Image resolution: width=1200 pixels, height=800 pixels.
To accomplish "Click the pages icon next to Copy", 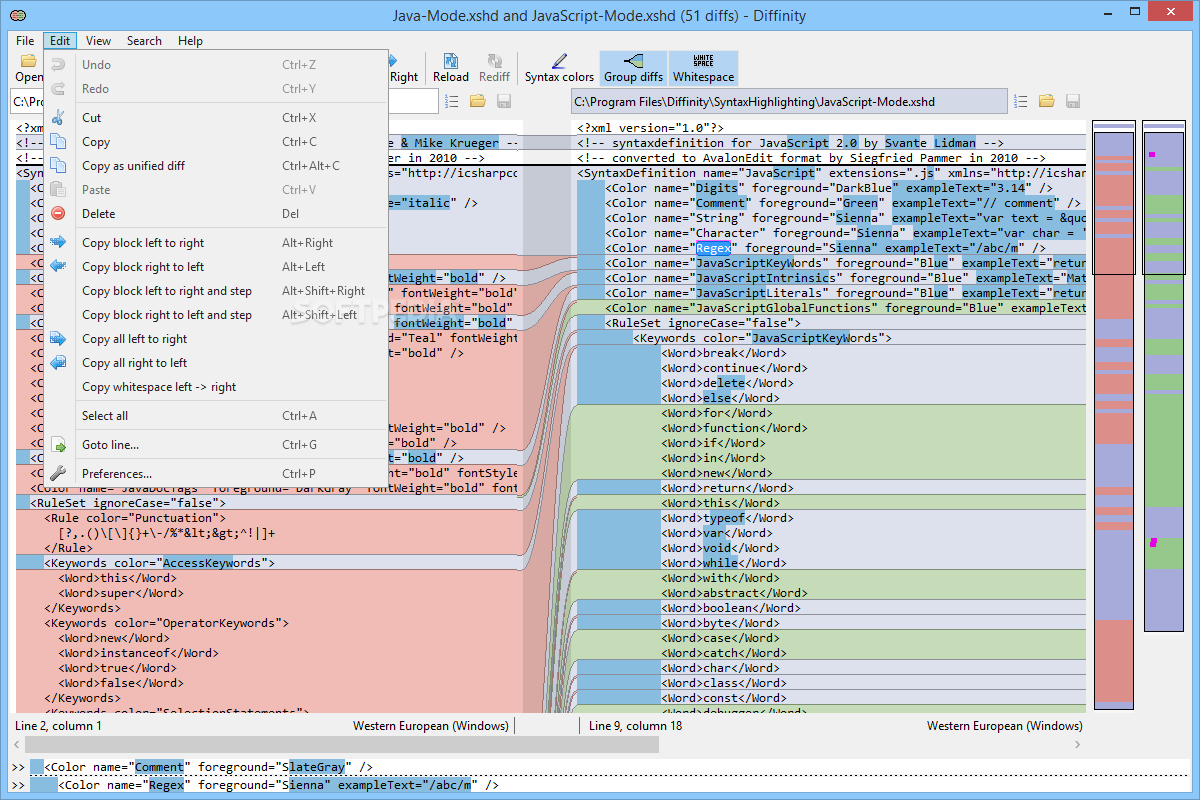I will tap(59, 142).
